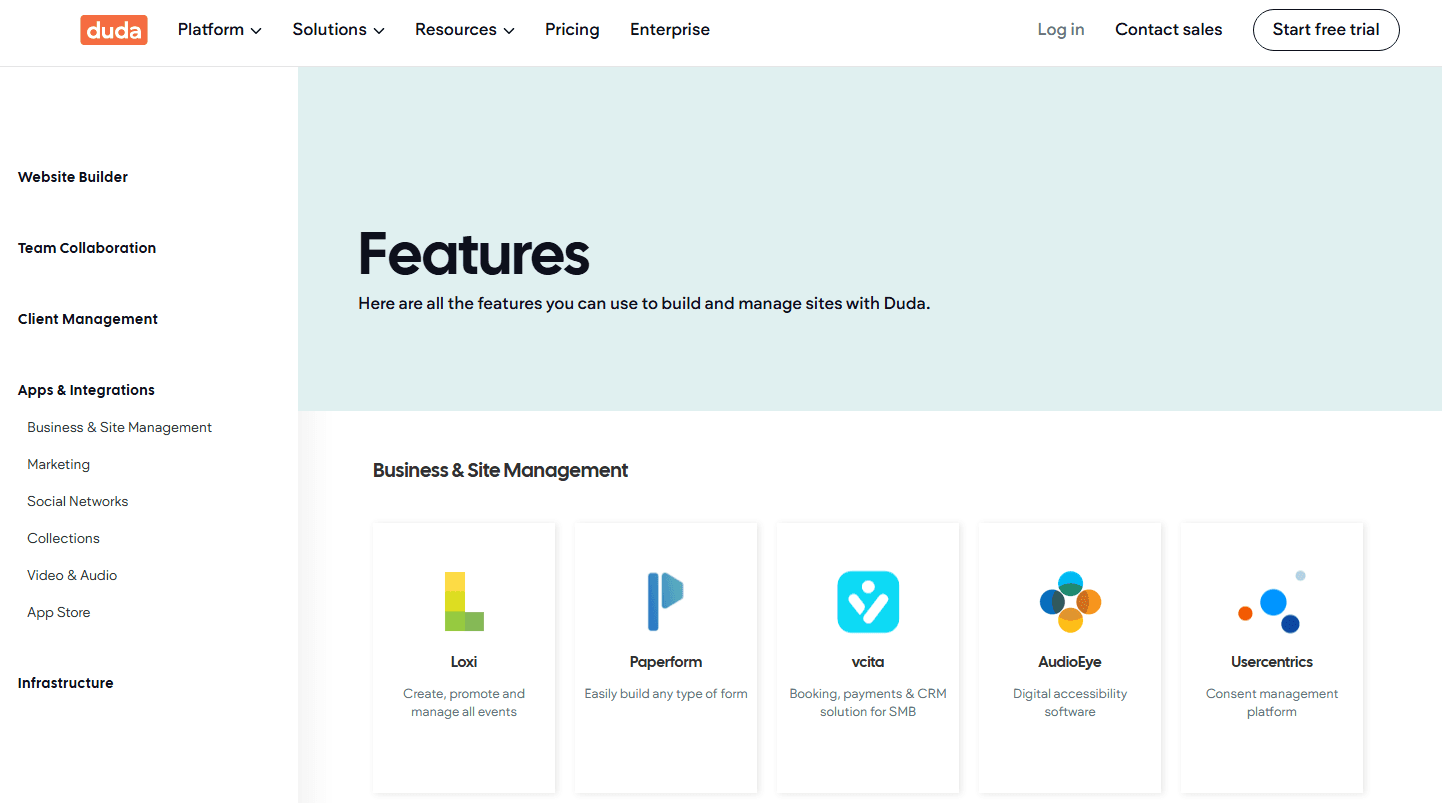Click the Duda logo
The image size is (1442, 803).
pos(114,30)
